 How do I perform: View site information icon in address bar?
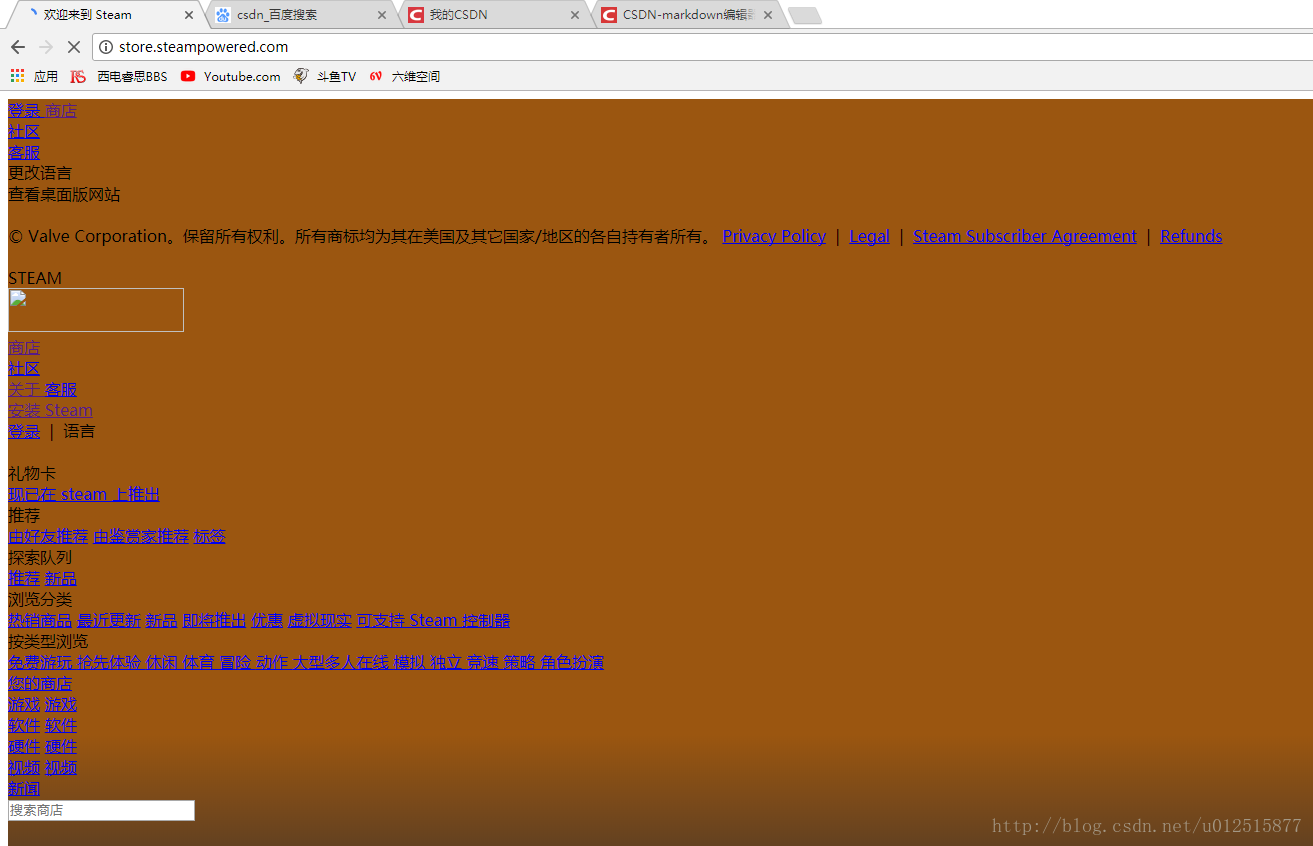105,47
